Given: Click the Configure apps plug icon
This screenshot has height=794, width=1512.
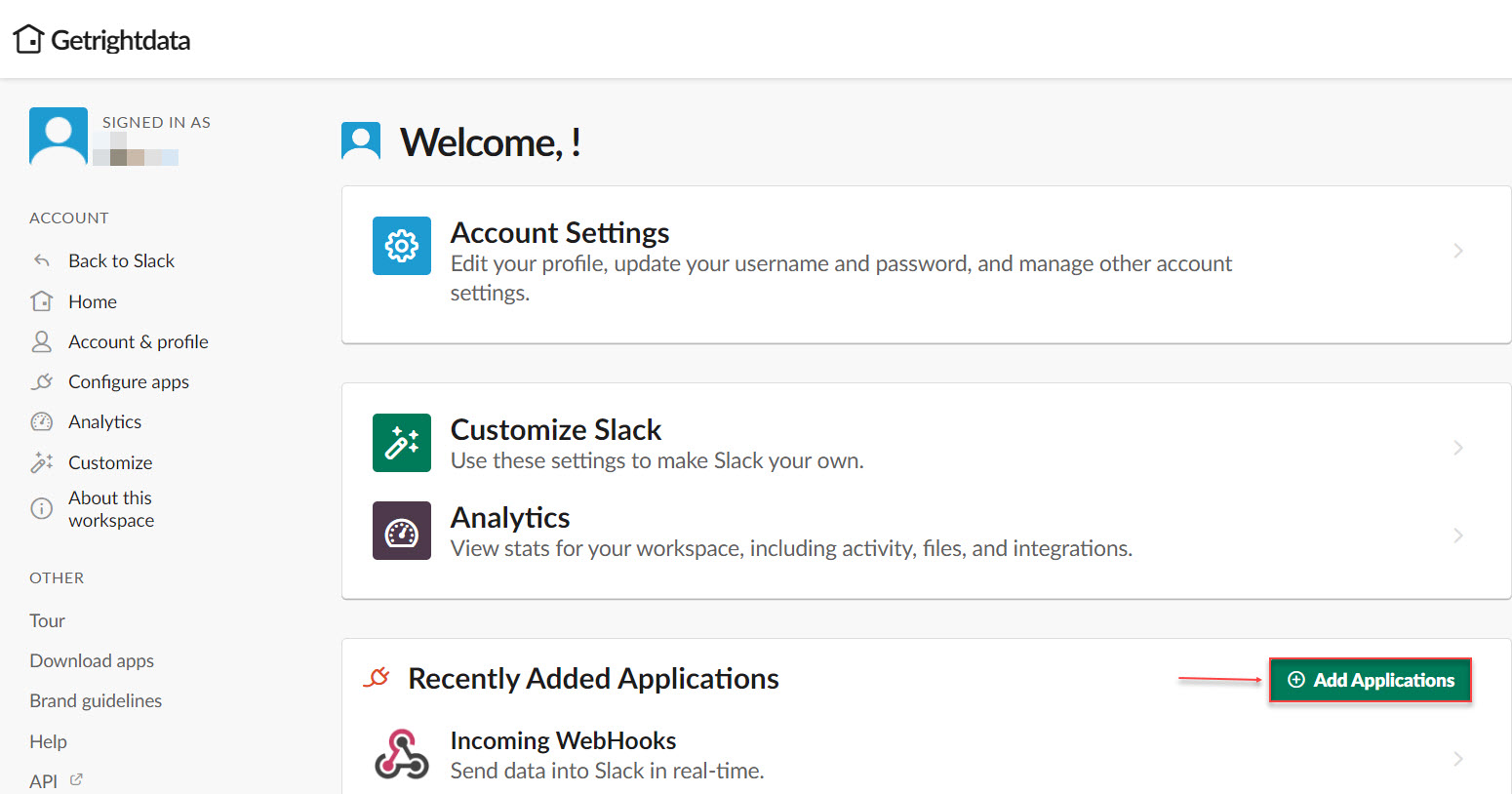Looking at the screenshot, I should pyautogui.click(x=41, y=381).
